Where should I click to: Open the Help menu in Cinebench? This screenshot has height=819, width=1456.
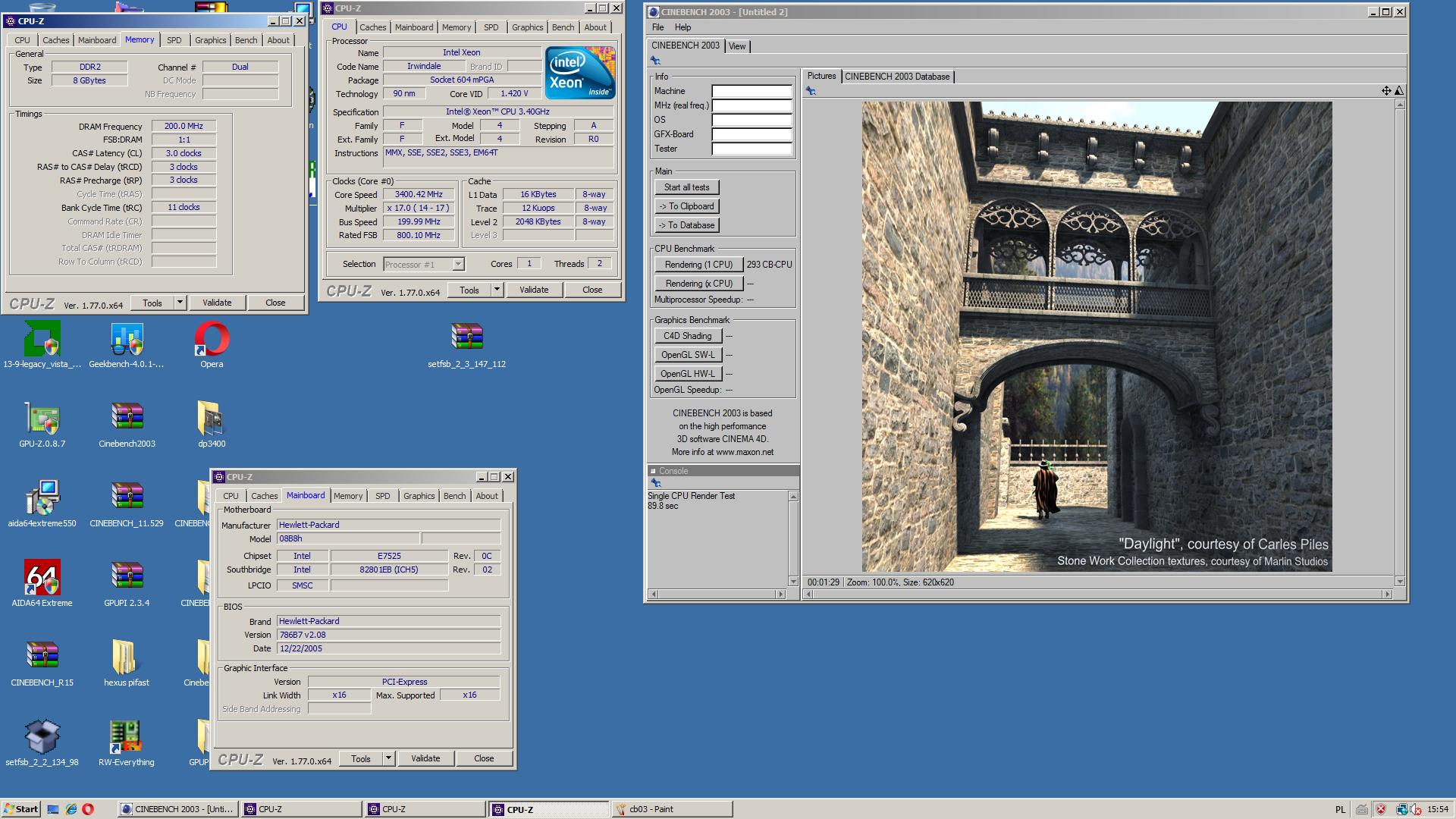click(682, 27)
